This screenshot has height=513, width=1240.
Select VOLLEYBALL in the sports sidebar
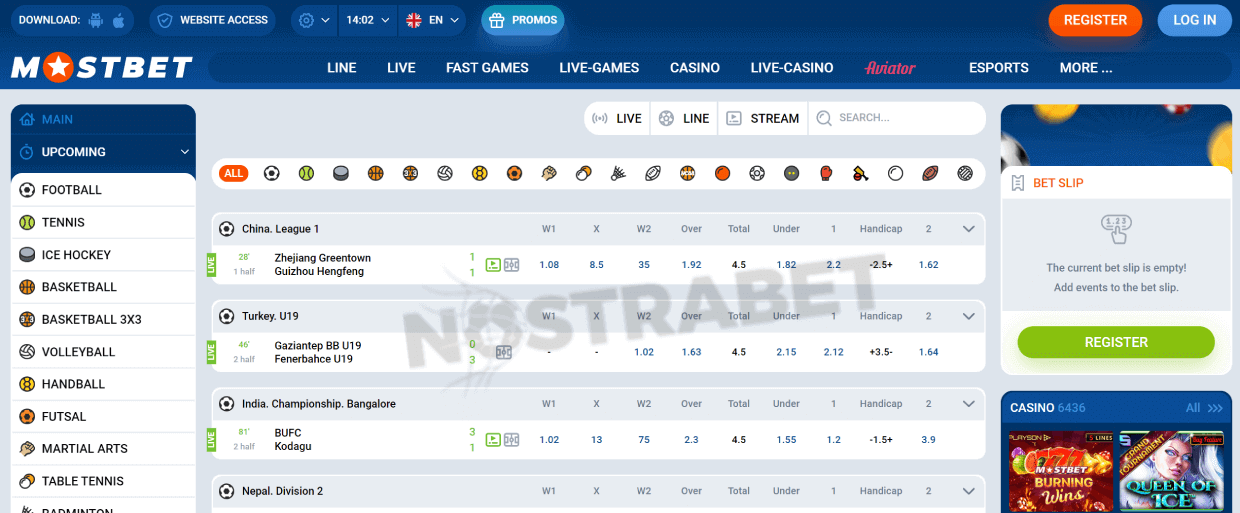103,352
